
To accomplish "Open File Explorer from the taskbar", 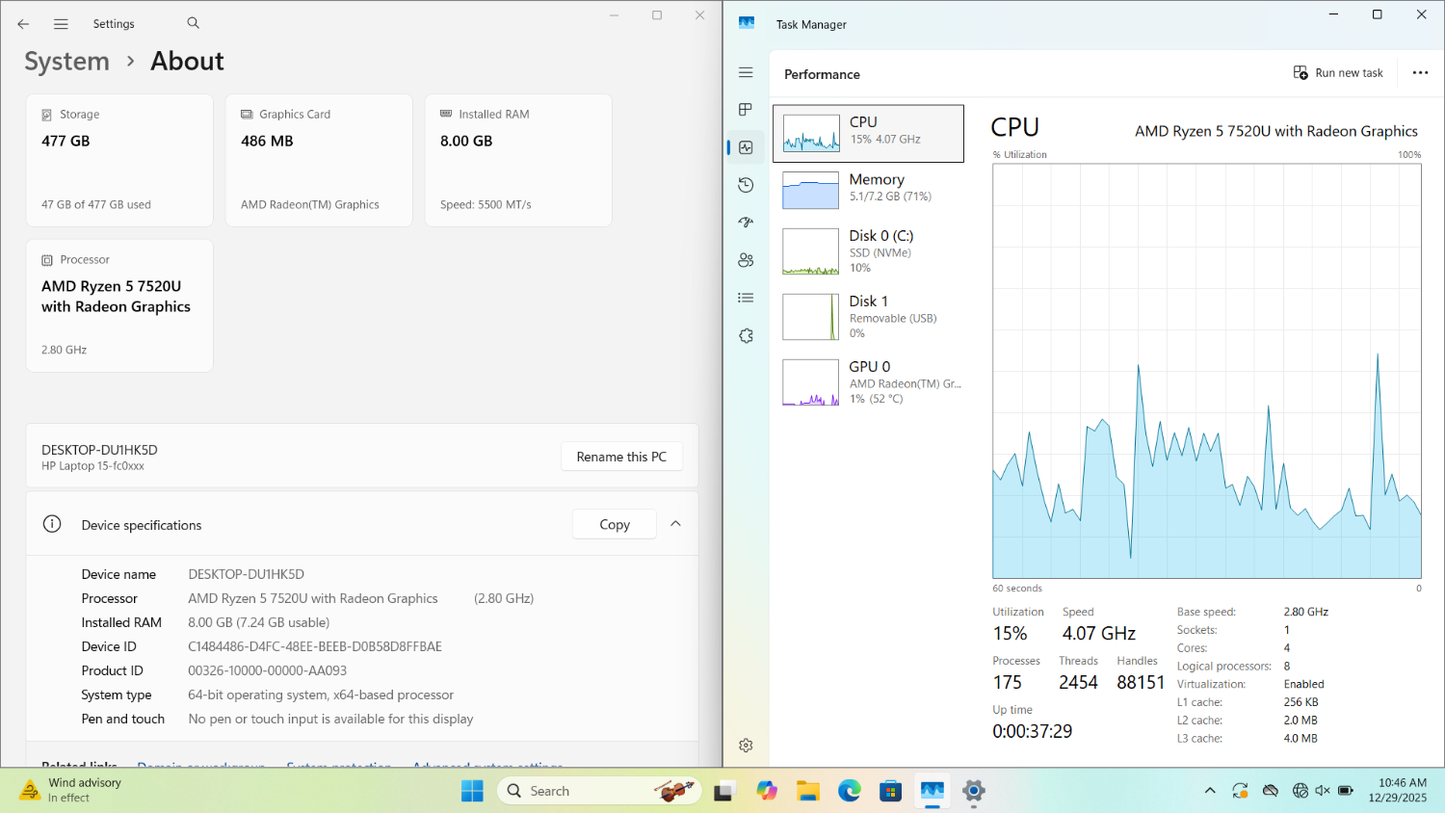I will pyautogui.click(x=808, y=791).
